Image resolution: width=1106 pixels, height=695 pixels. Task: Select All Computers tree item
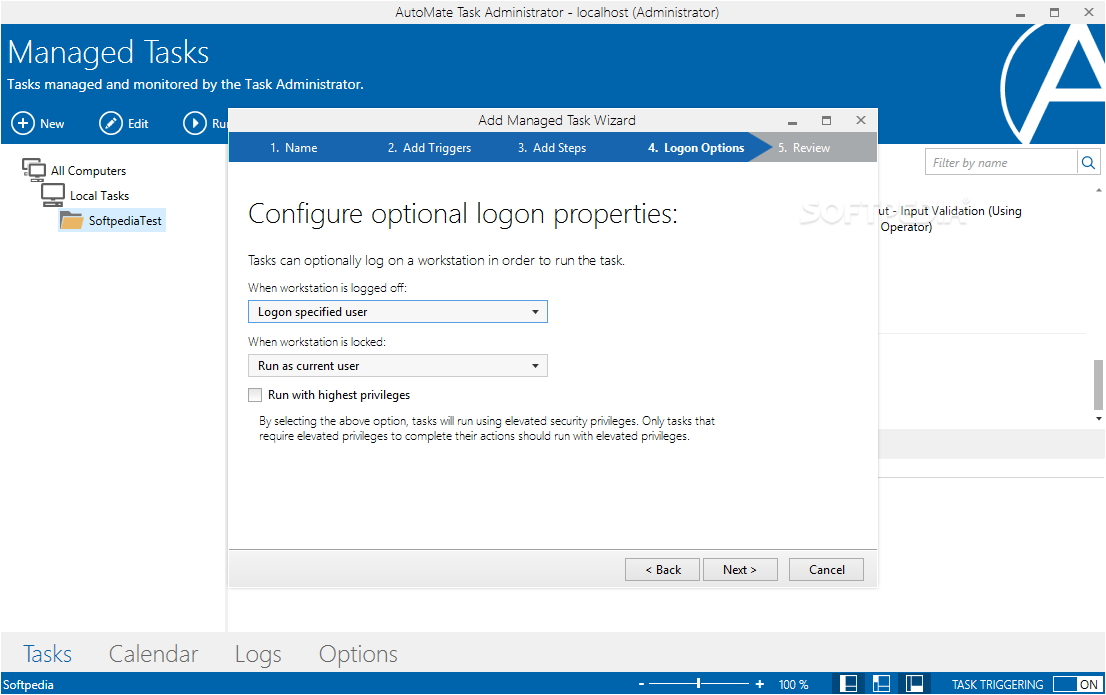tap(88, 171)
